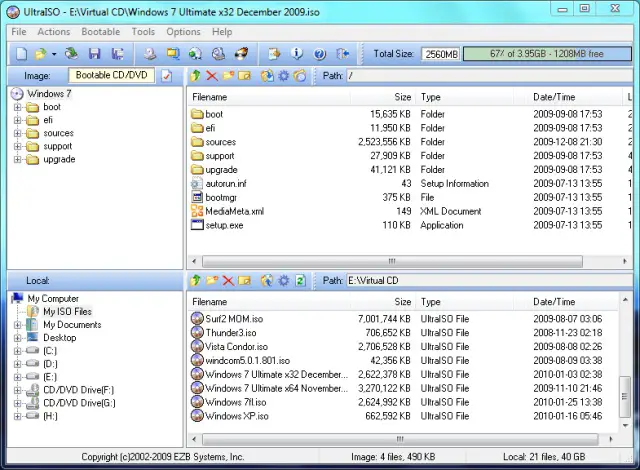Click the Total Size 2560MB field
Screen dimensions: 640x470
(x=441, y=54)
